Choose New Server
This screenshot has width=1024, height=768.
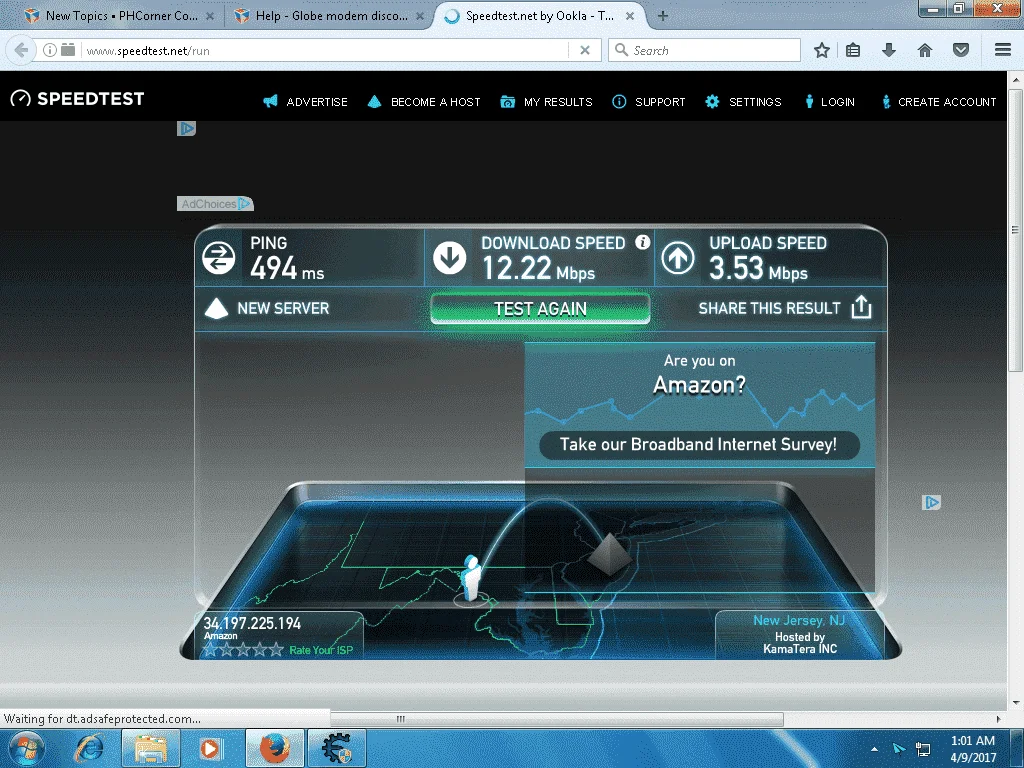pyautogui.click(x=267, y=308)
